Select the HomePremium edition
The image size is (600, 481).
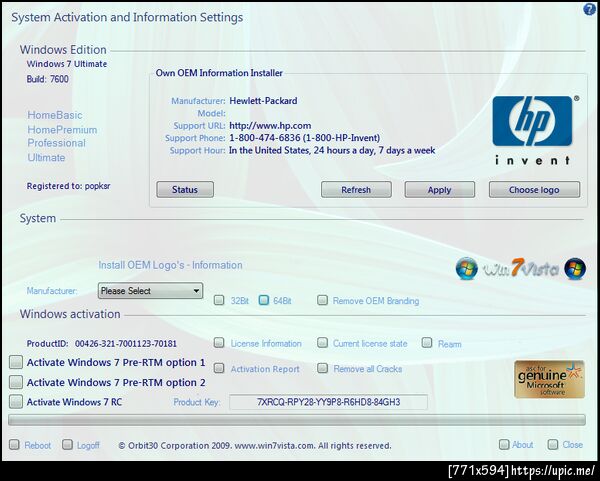click(62, 130)
